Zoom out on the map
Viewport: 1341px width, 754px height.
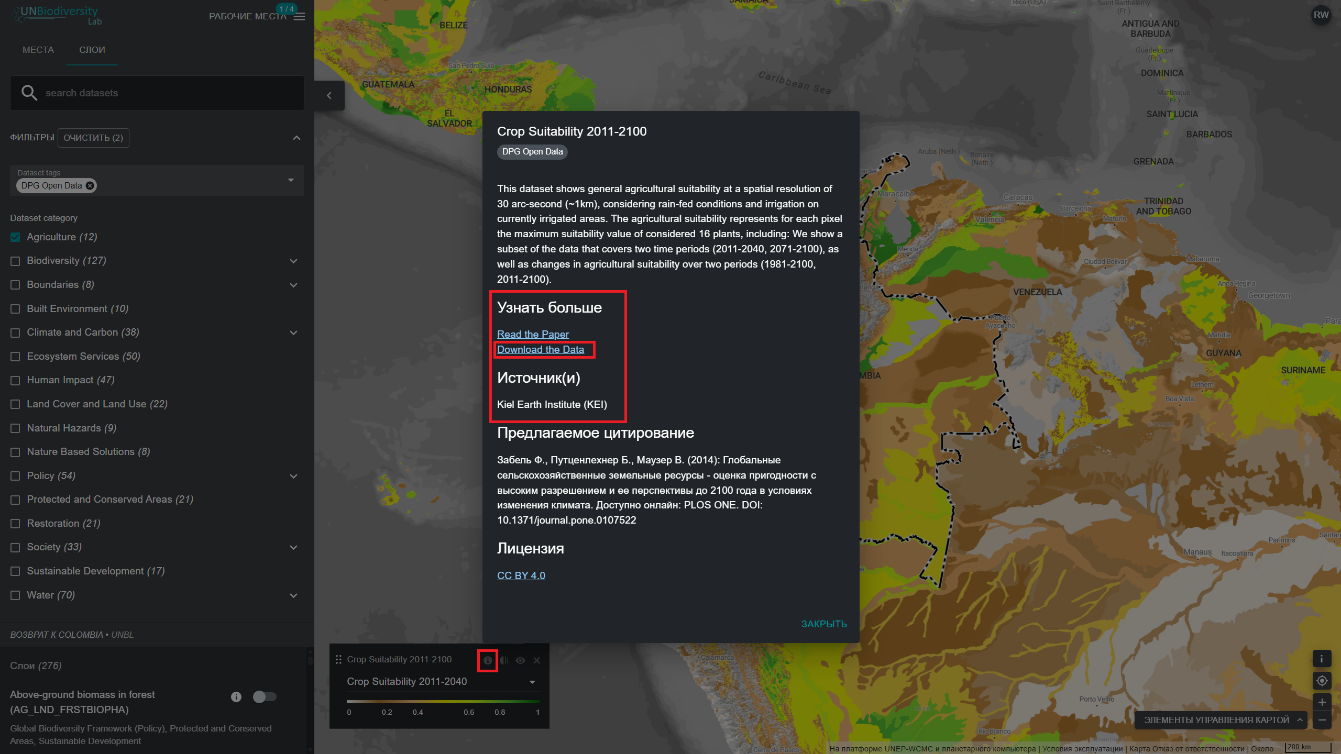coord(1322,720)
